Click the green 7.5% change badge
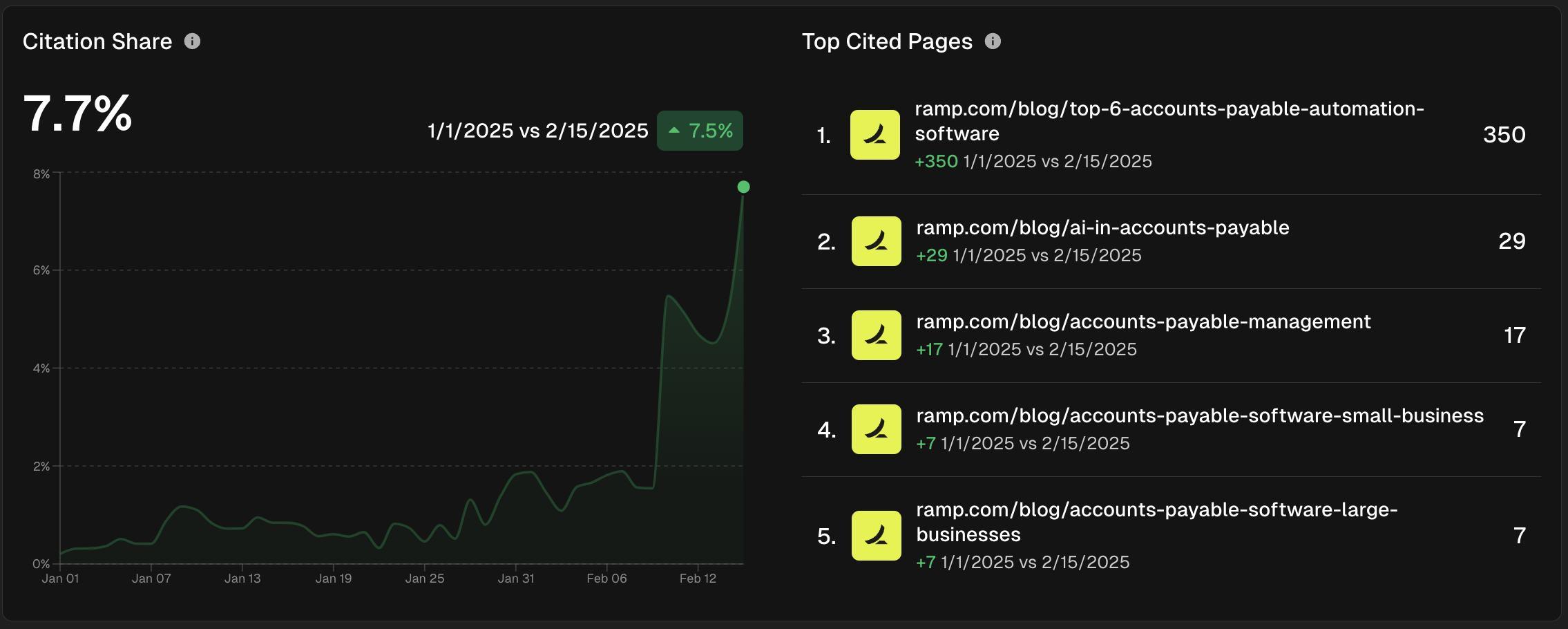 pyautogui.click(x=700, y=131)
